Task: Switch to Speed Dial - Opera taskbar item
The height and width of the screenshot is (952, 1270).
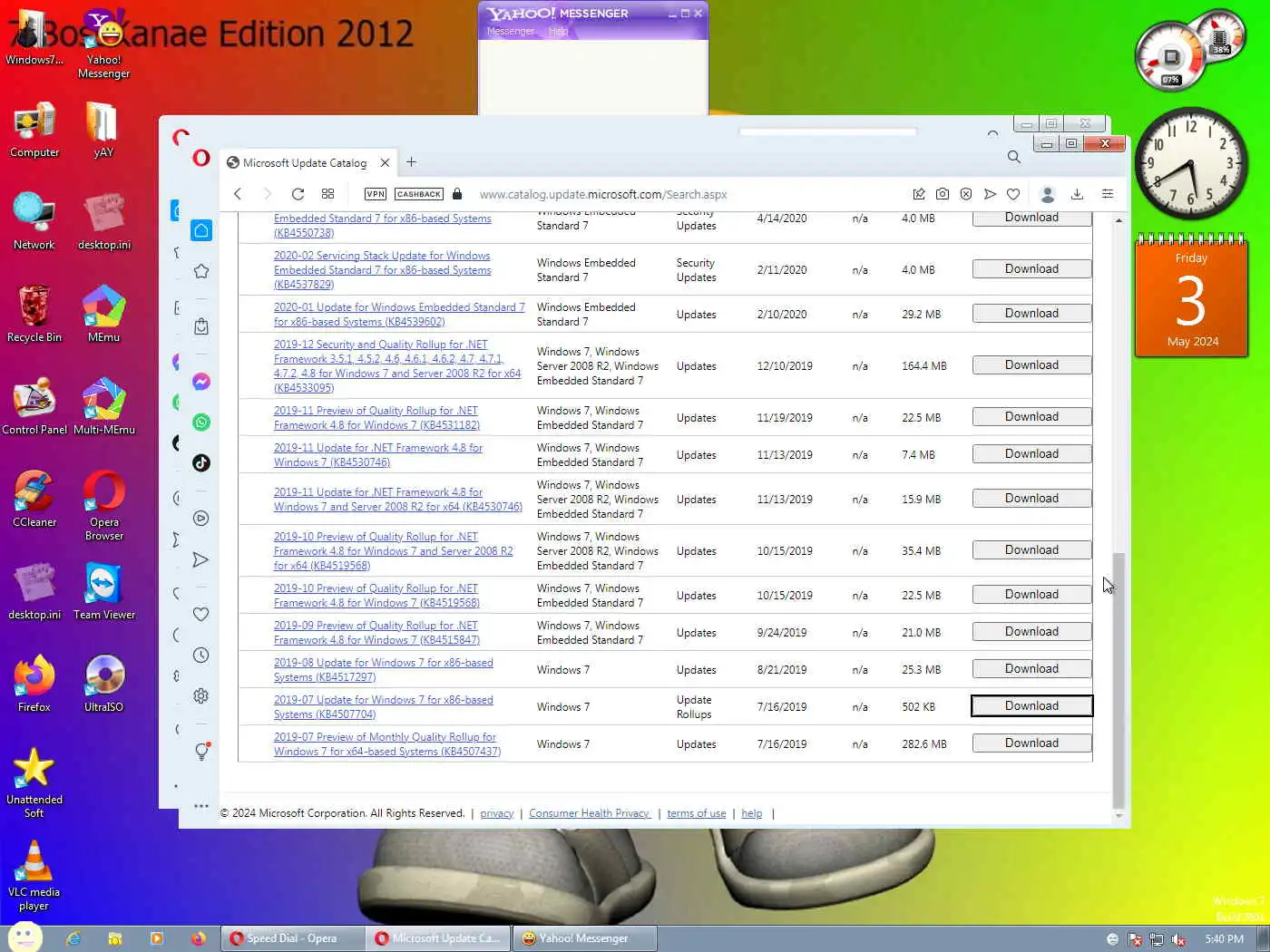Action: click(293, 938)
